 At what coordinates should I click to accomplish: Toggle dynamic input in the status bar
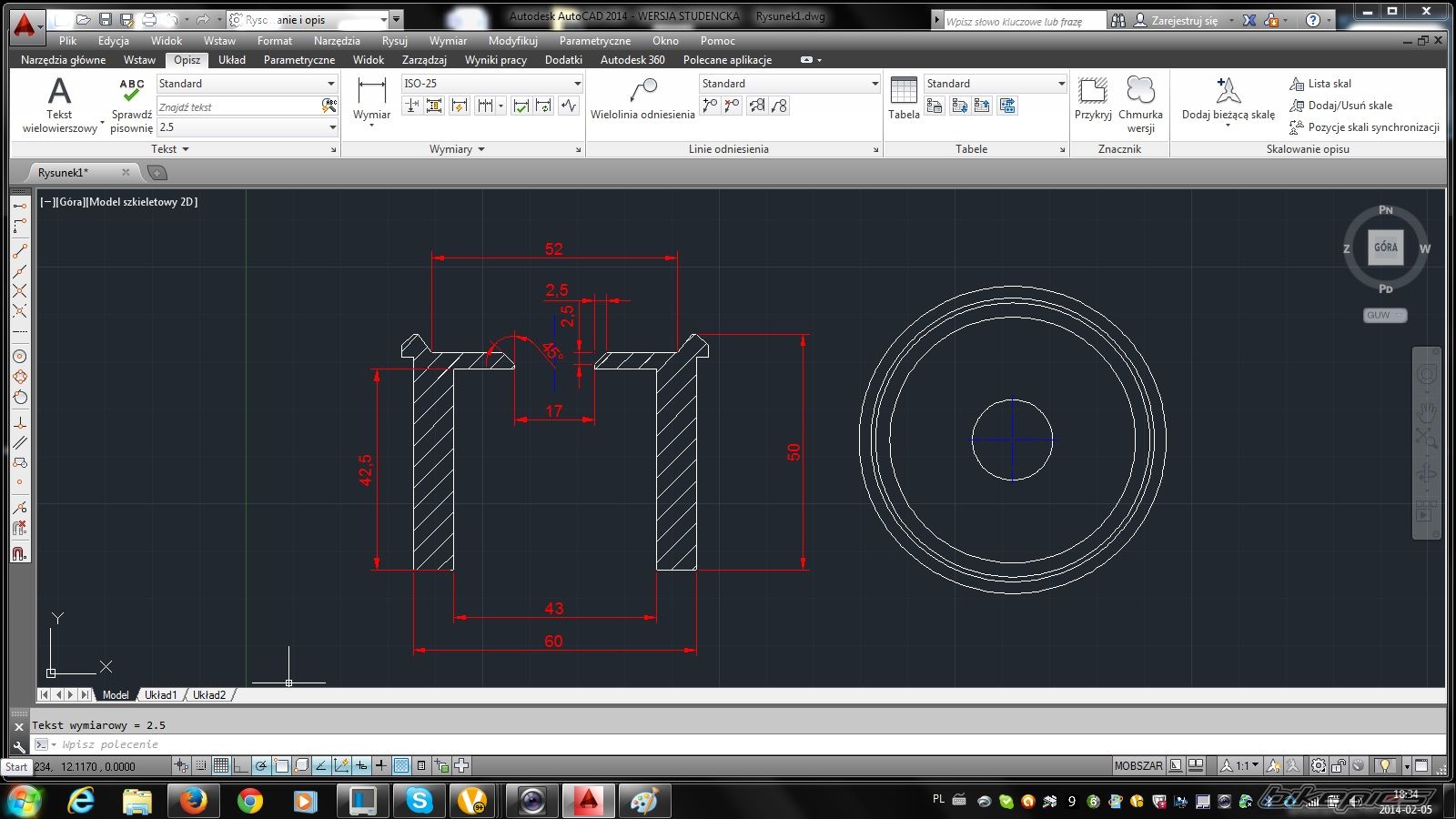click(x=361, y=765)
